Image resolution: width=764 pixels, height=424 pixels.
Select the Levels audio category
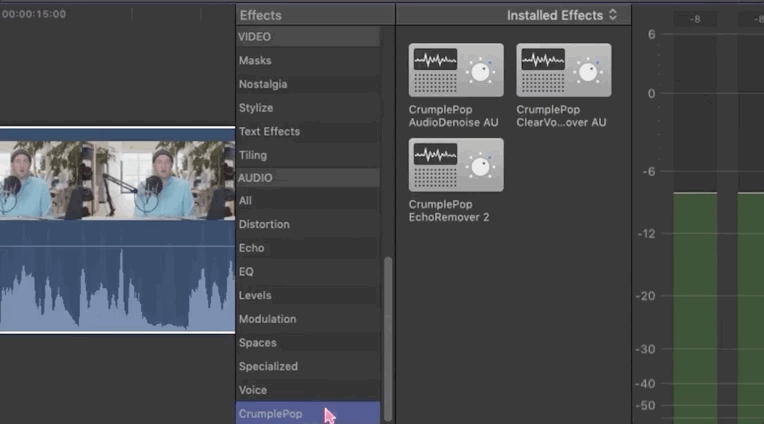click(x=308, y=295)
